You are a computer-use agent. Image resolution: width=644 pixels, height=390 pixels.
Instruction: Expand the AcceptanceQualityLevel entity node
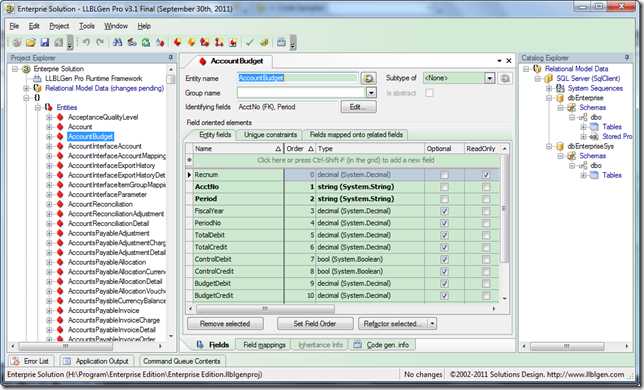[x=49, y=117]
